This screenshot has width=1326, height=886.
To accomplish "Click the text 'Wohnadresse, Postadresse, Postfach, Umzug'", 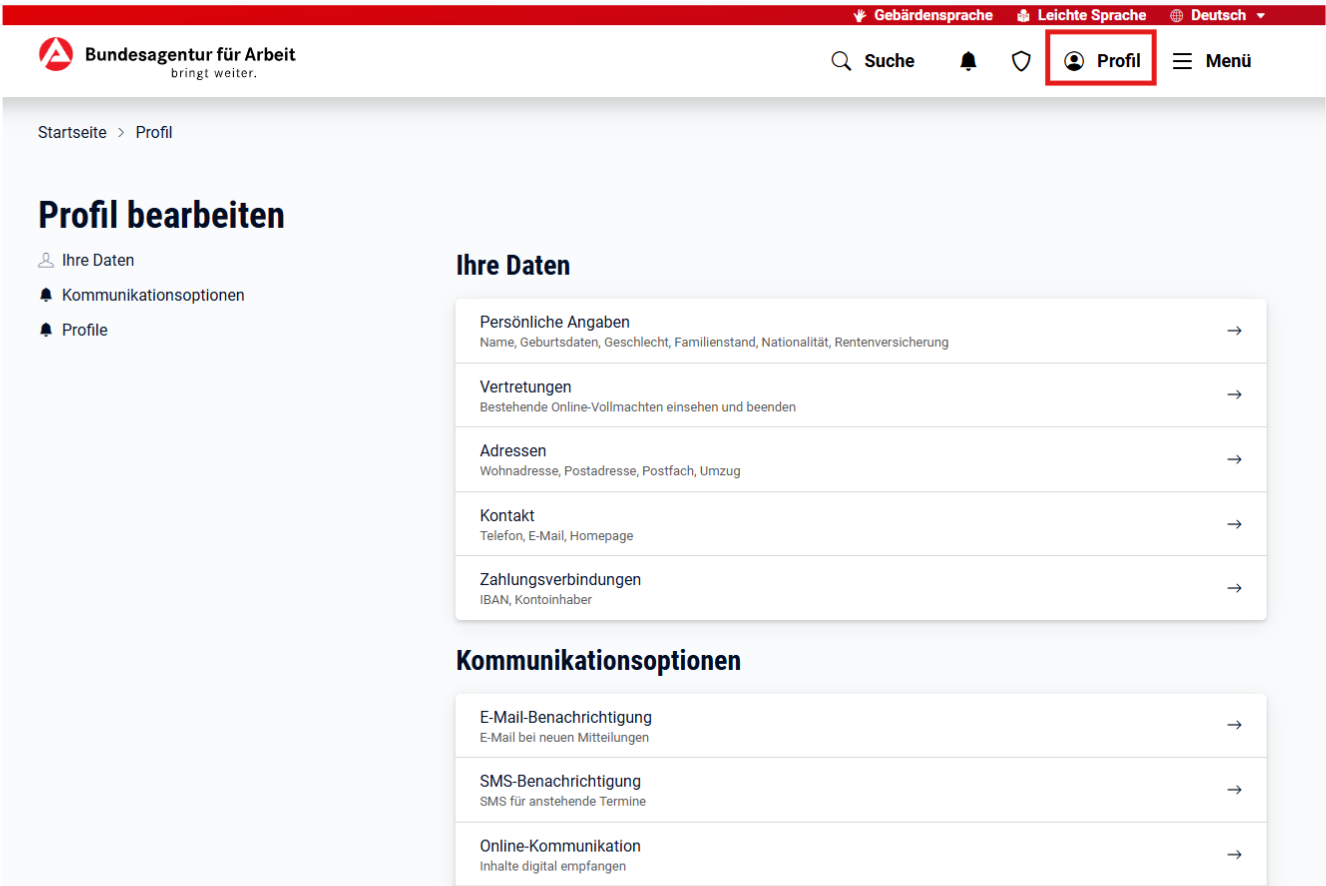I will click(610, 471).
